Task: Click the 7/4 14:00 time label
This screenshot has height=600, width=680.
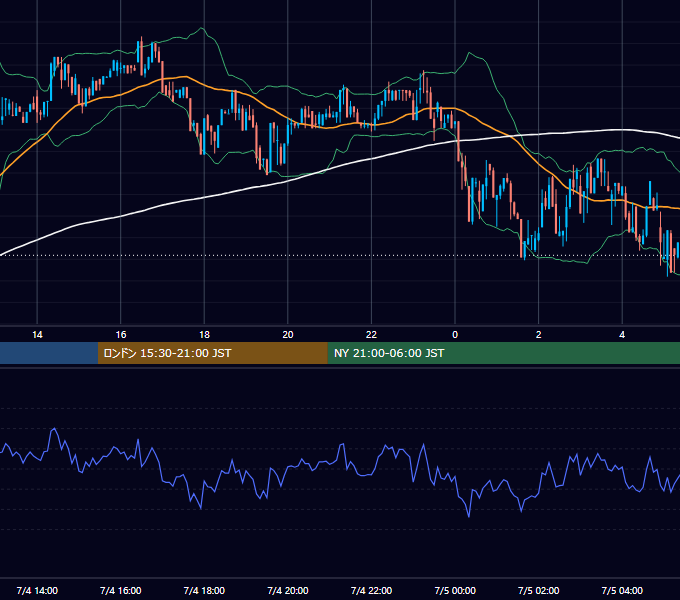Action: [37, 591]
